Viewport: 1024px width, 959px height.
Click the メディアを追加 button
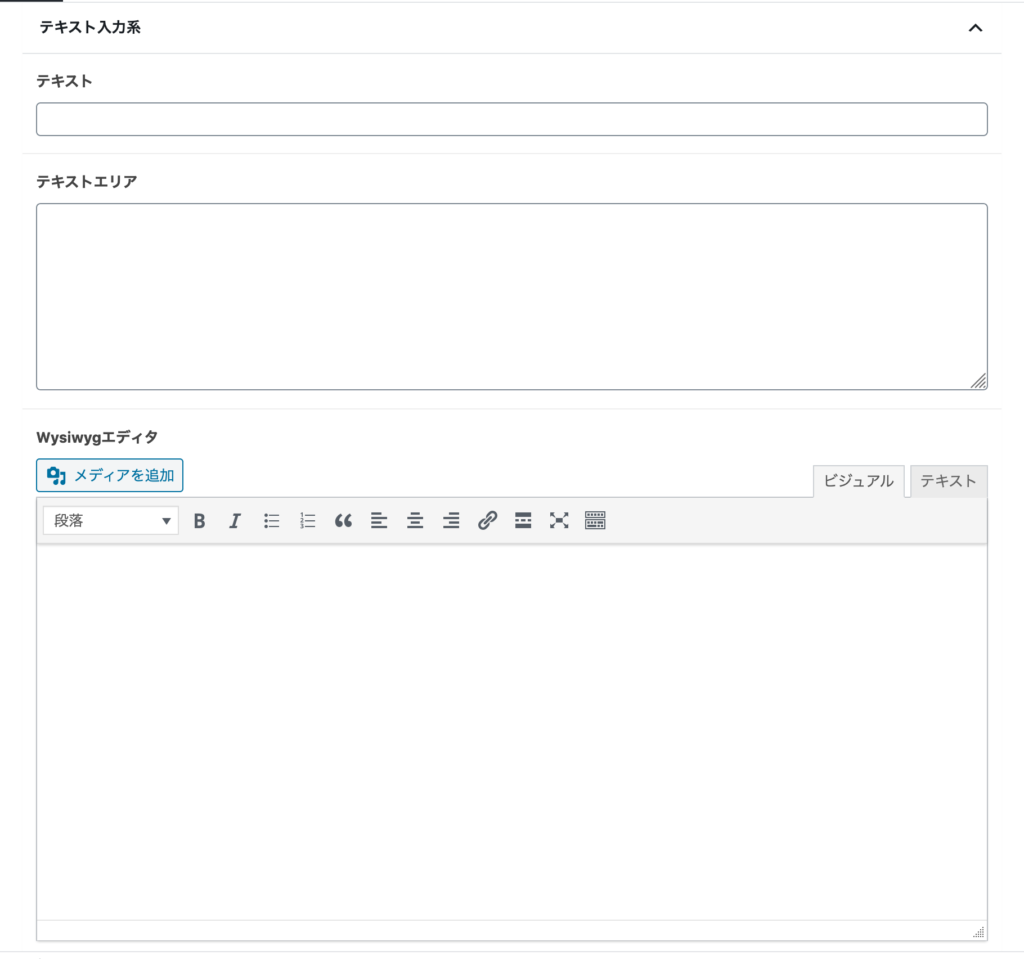110,475
